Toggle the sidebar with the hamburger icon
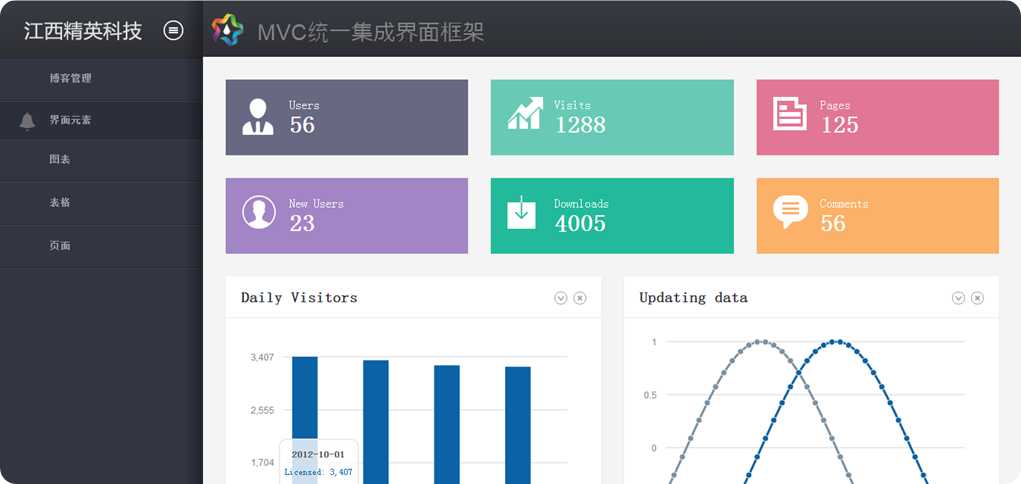The image size is (1021, 484). [173, 31]
